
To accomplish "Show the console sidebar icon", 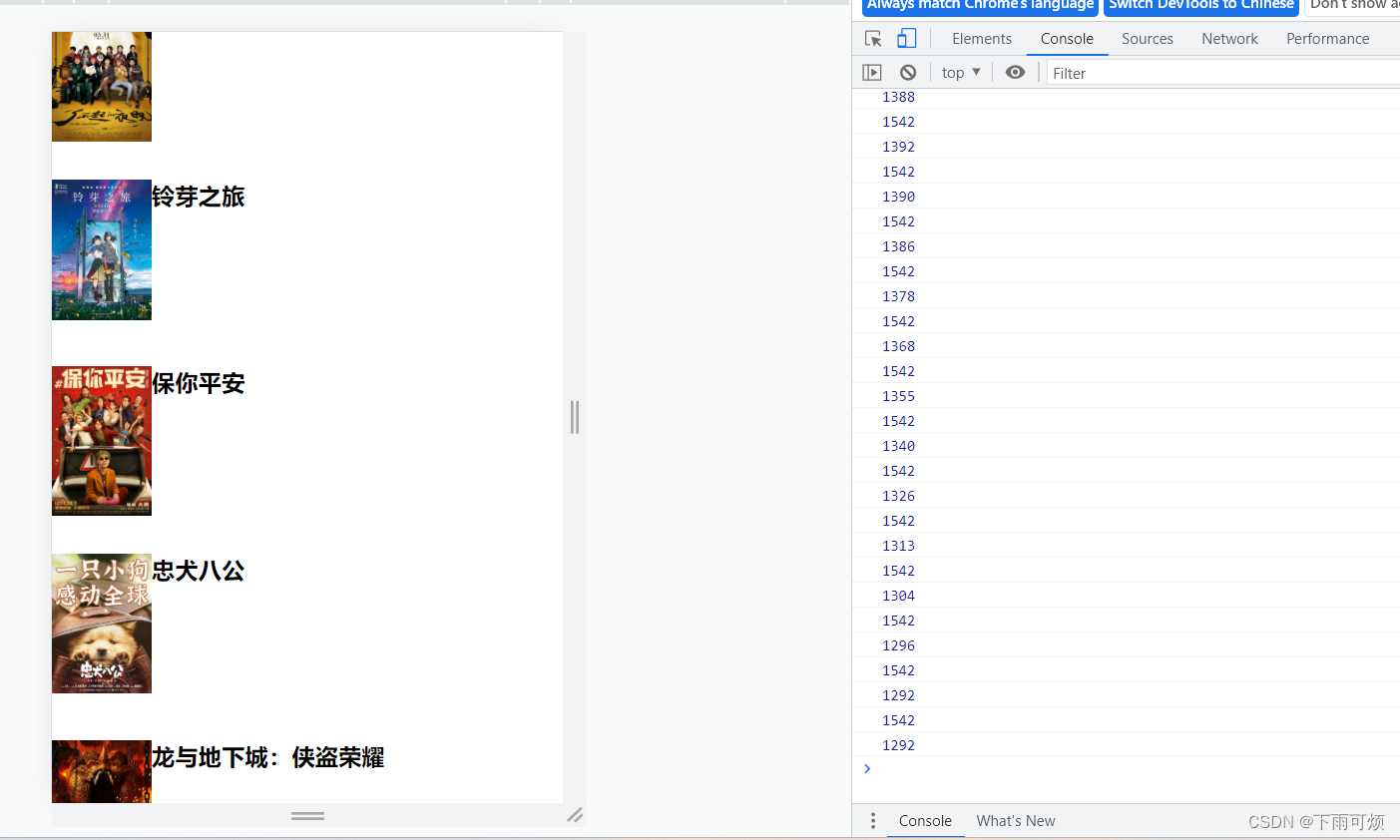I will pyautogui.click(x=872, y=73).
